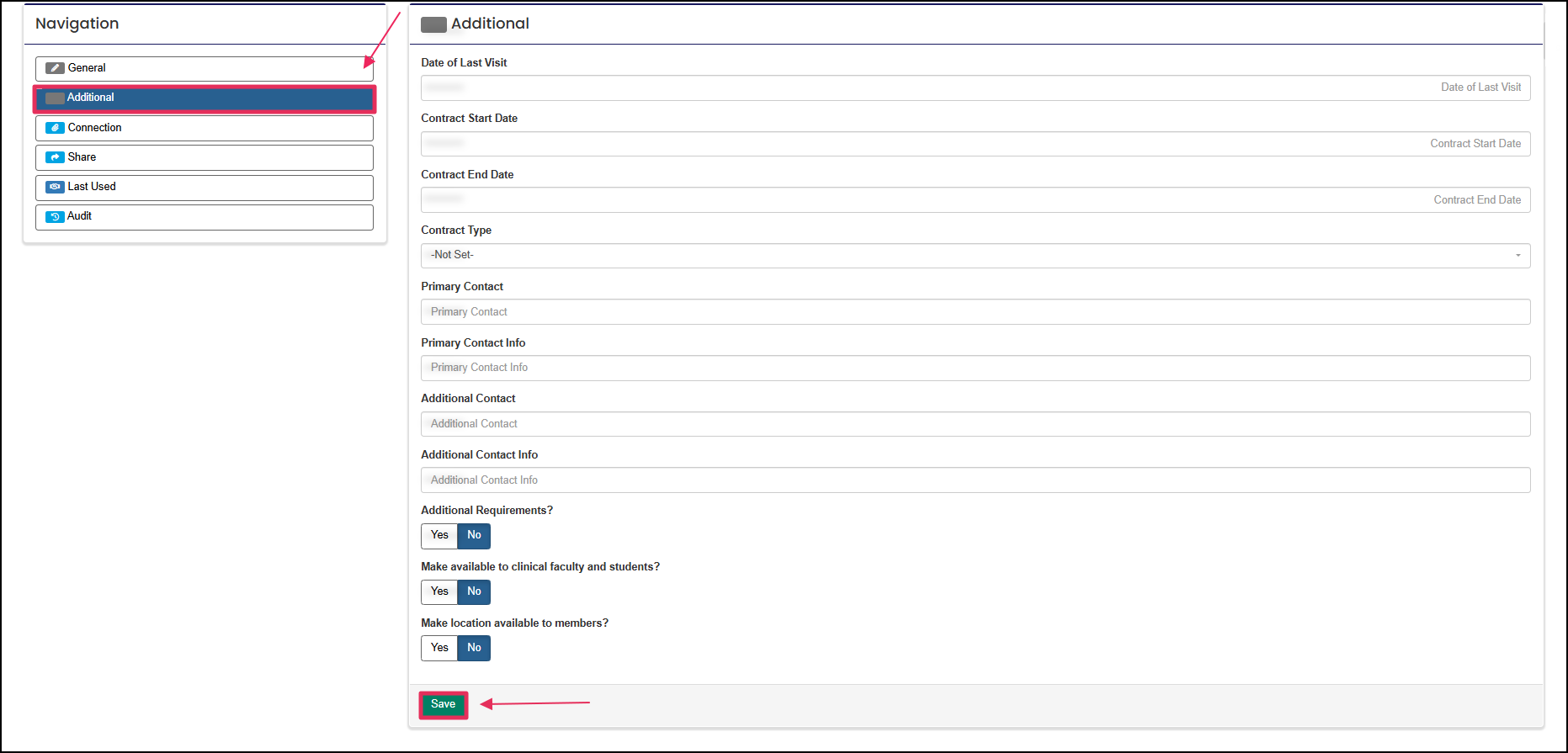Focus the Date of Last Visit field
1568x753 pixels.
tap(975, 87)
